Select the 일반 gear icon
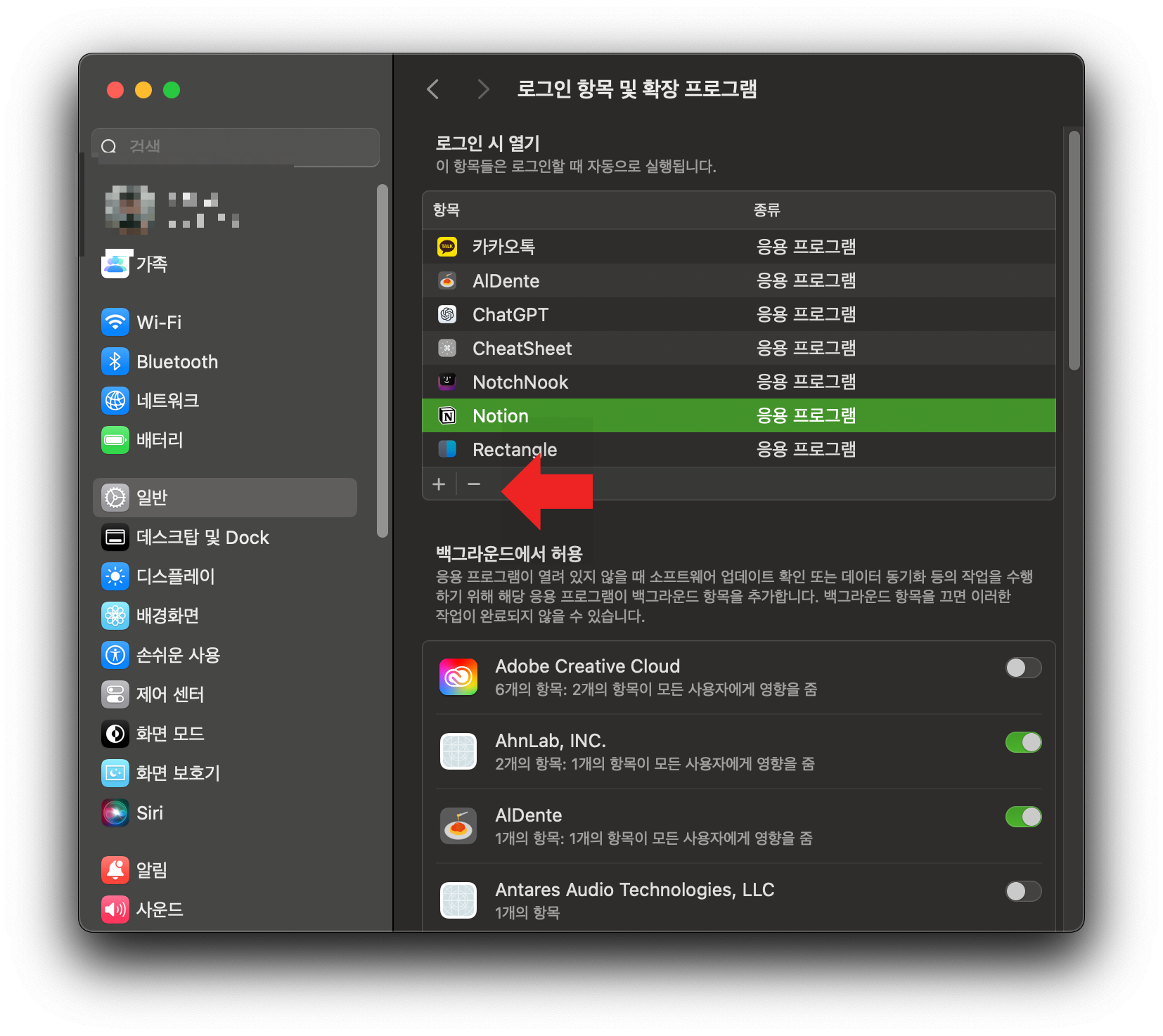 pyautogui.click(x=115, y=498)
